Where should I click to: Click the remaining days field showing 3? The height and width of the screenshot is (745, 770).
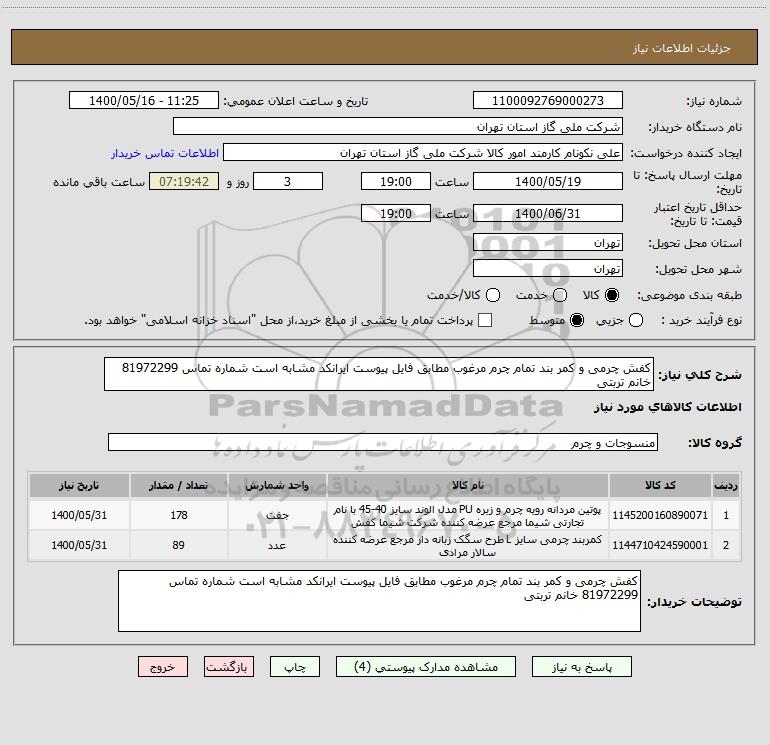tap(288, 182)
